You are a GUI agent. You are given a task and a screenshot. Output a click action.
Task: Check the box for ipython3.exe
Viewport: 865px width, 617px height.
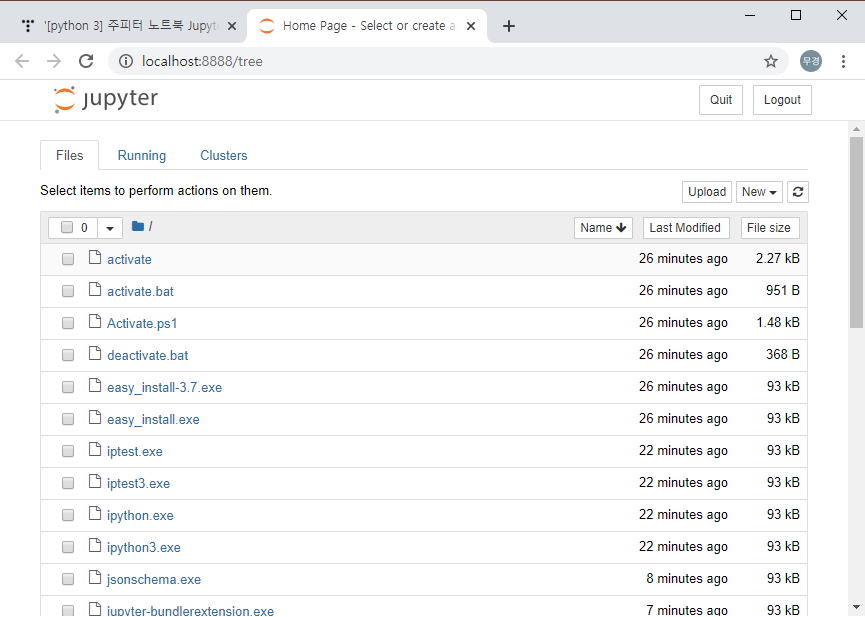[x=68, y=547]
